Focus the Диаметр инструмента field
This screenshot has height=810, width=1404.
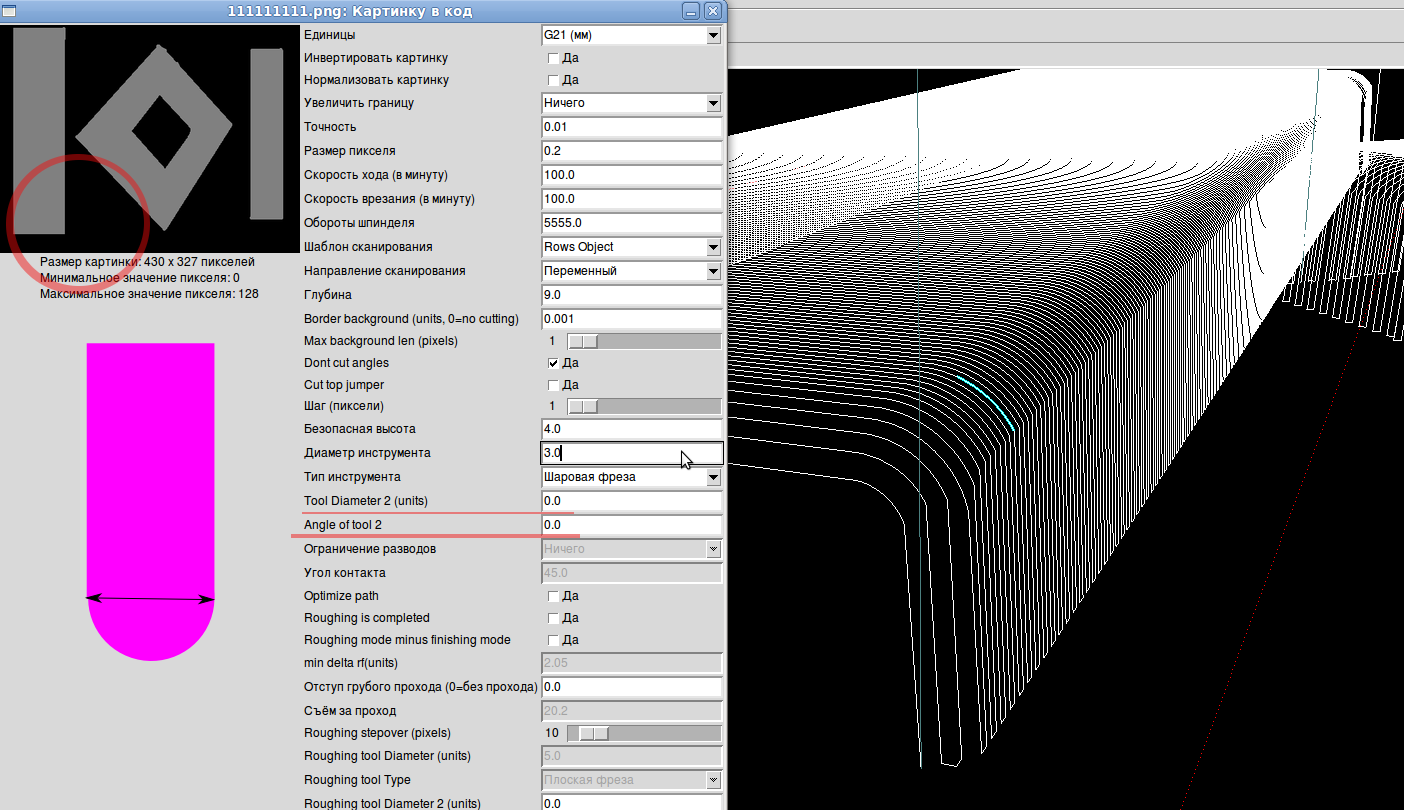[x=631, y=453]
